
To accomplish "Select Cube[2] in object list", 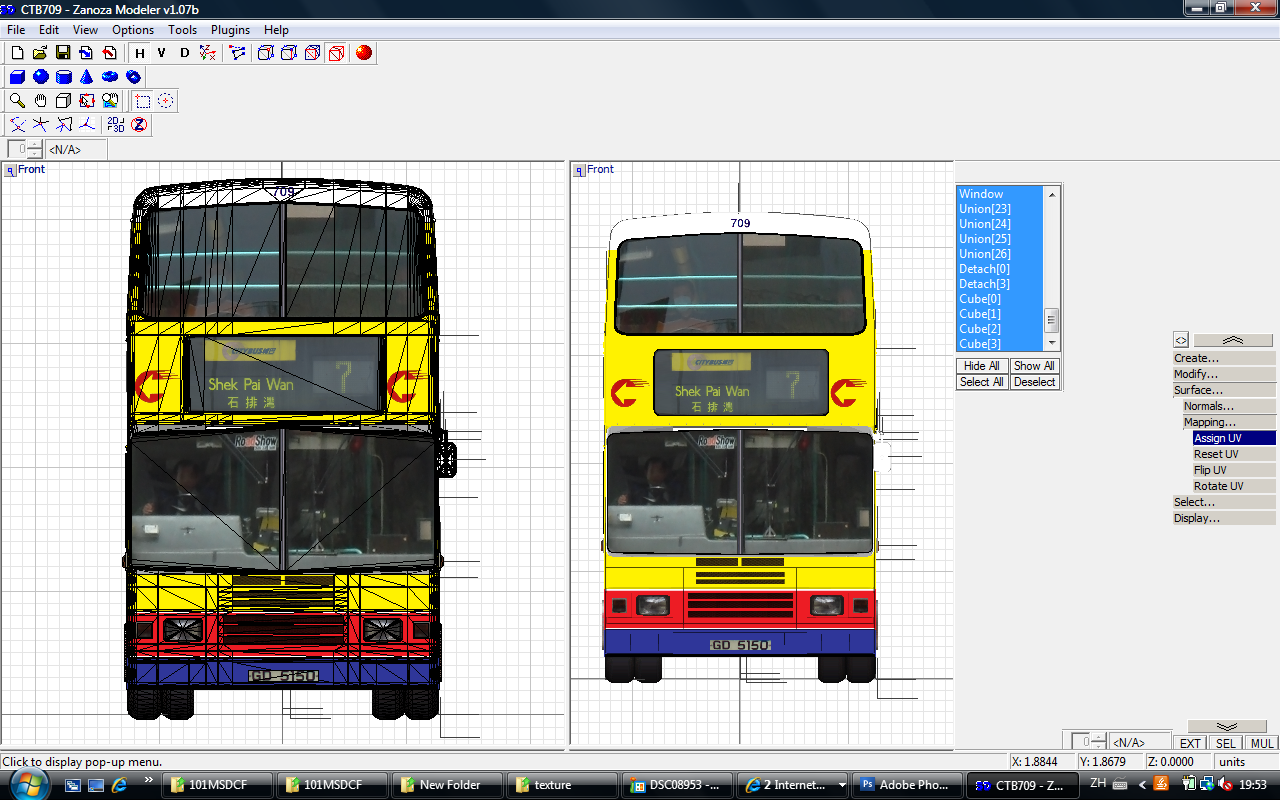I will [1000, 329].
